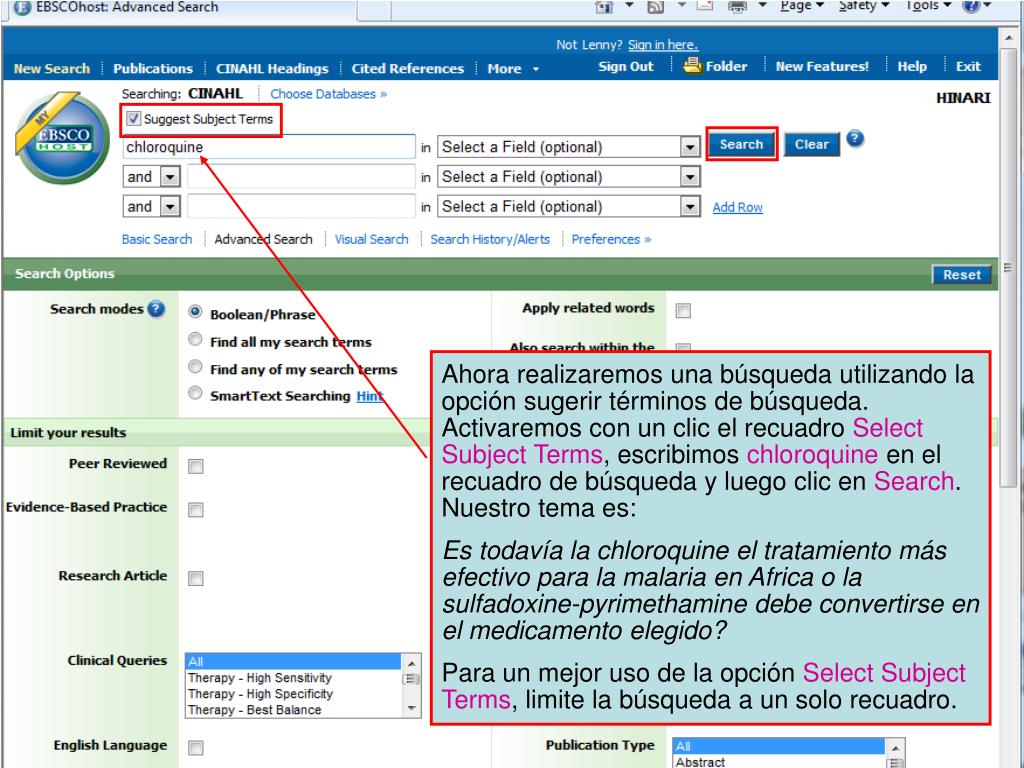Enable the Research Article checkbox

point(195,579)
